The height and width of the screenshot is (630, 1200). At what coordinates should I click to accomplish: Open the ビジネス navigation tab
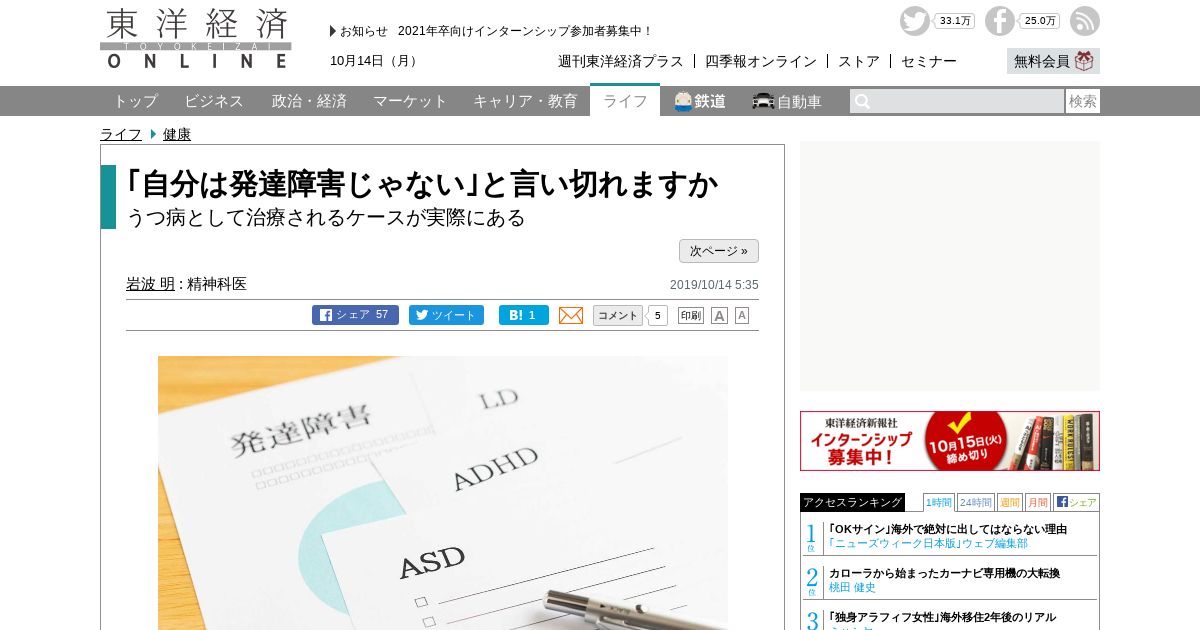coord(214,101)
